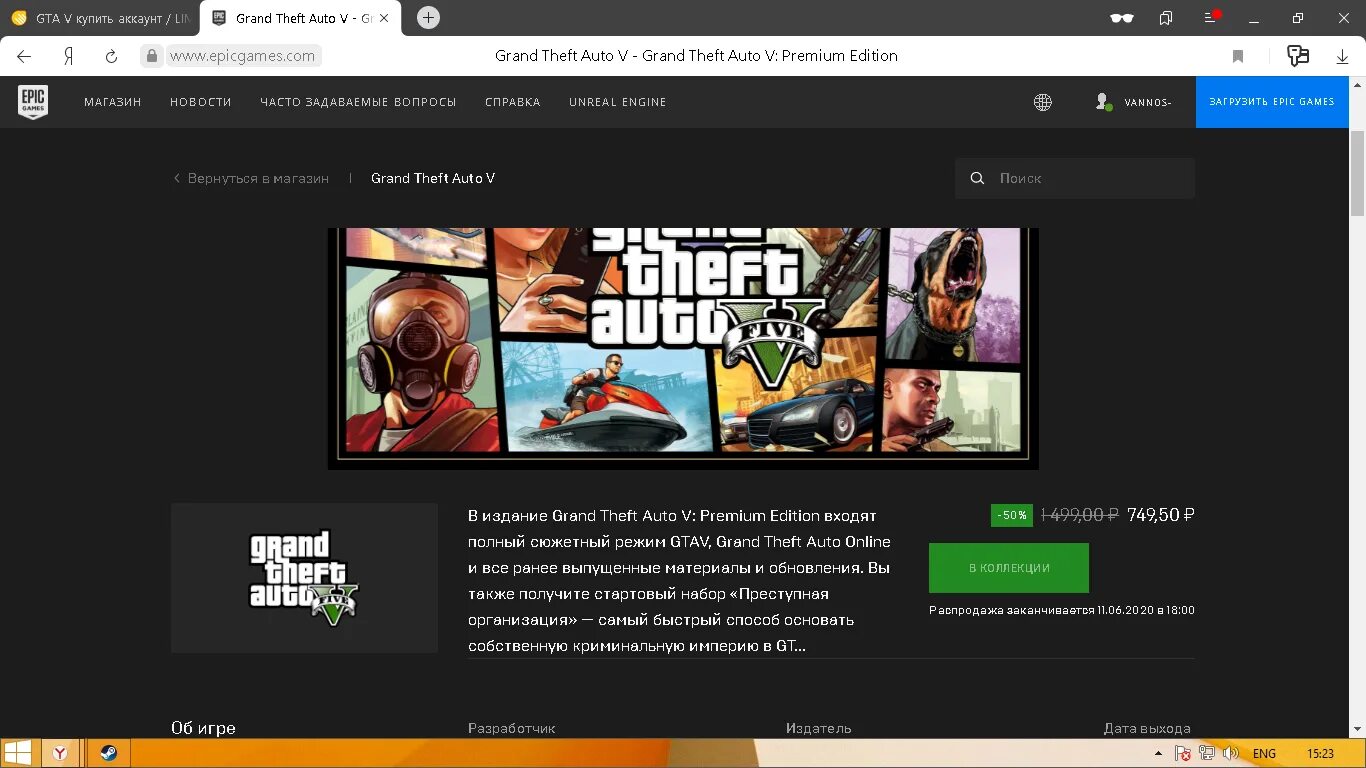This screenshot has width=1366, height=768.
Task: Click the 749,50 ₽ sale price
Action: point(1161,515)
